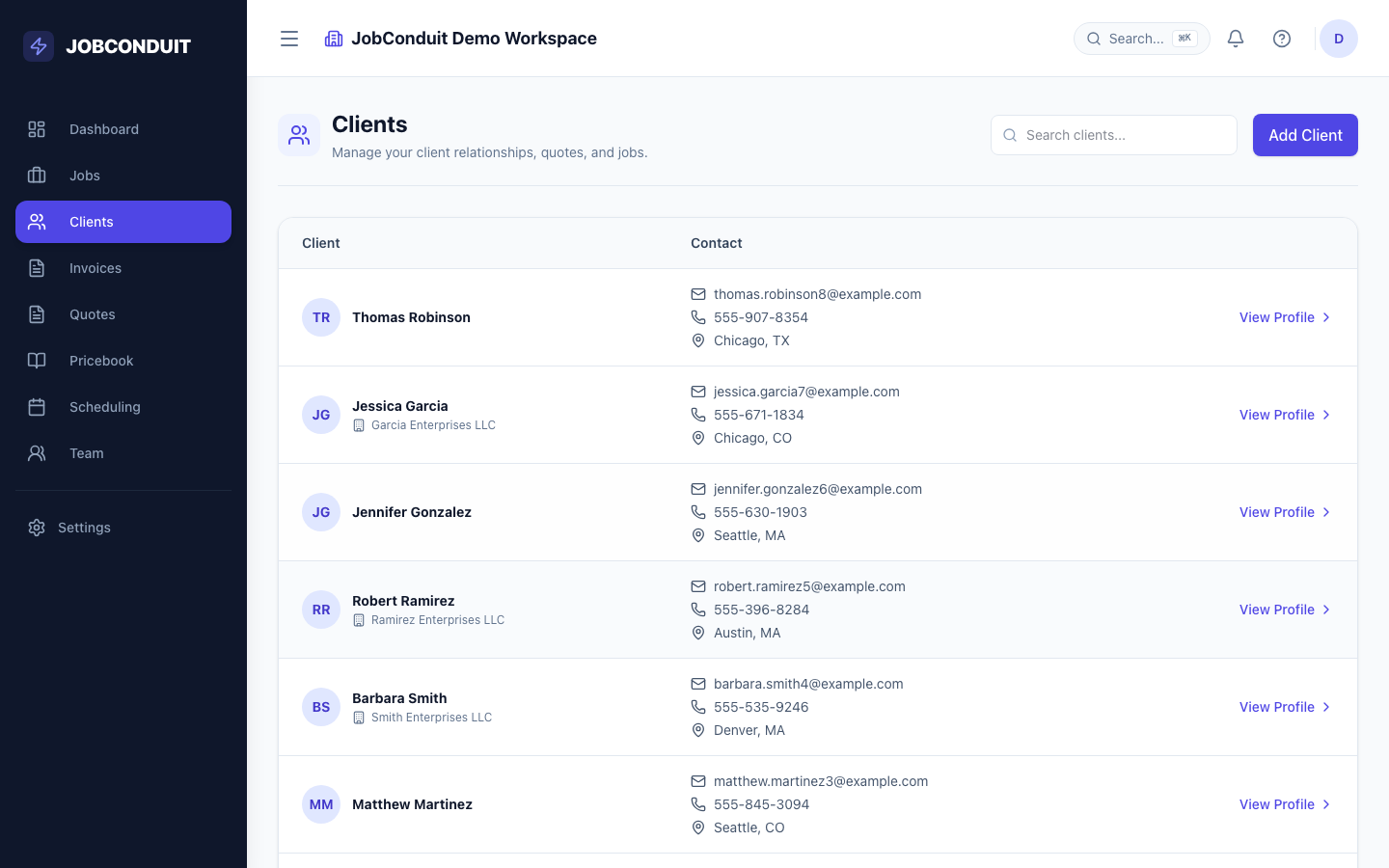
Task: Click the phone icon beside 555-671-1834
Action: tap(698, 415)
